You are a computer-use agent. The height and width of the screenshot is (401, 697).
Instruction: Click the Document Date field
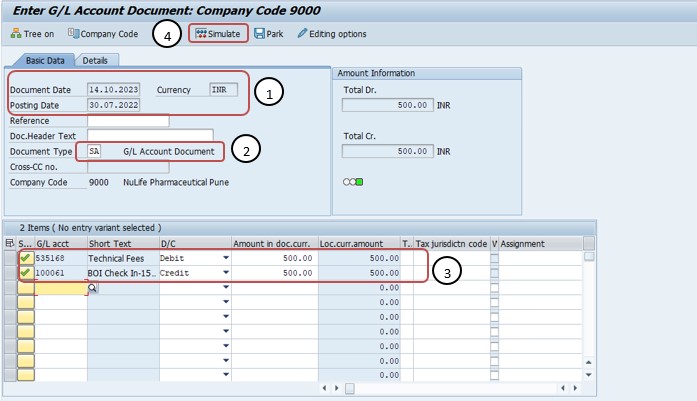click(114, 90)
